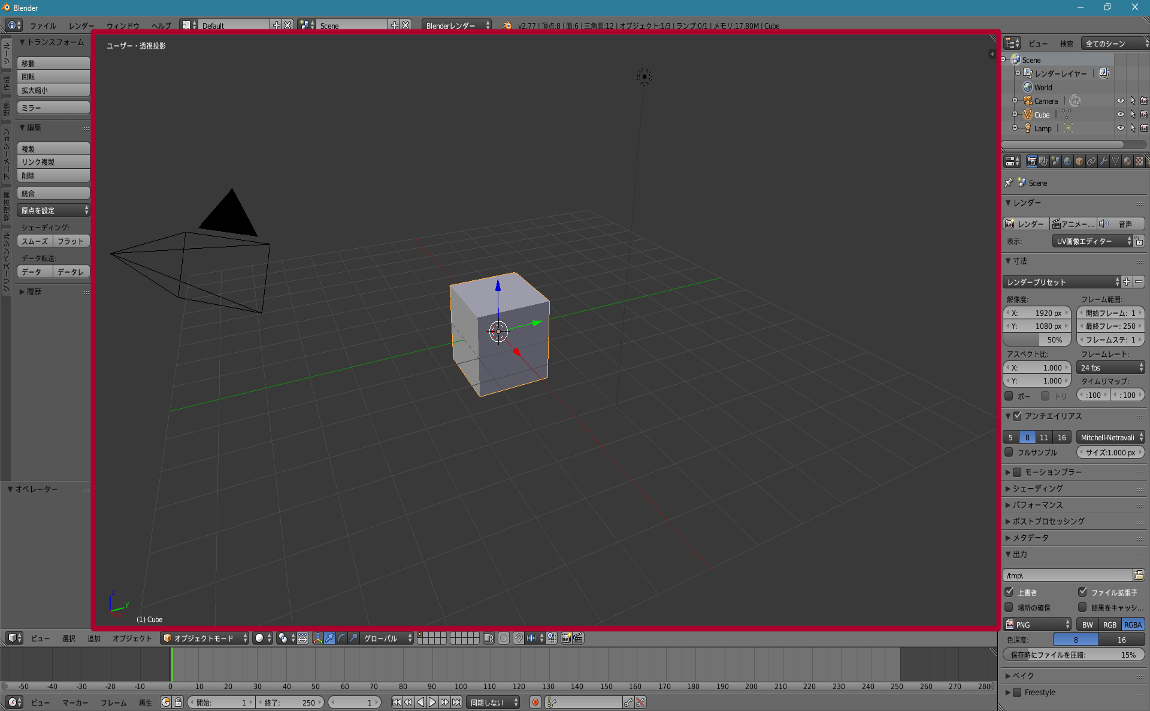Uncheck the 上書き overwrite checkbox
The image size is (1150, 711).
(1009, 592)
